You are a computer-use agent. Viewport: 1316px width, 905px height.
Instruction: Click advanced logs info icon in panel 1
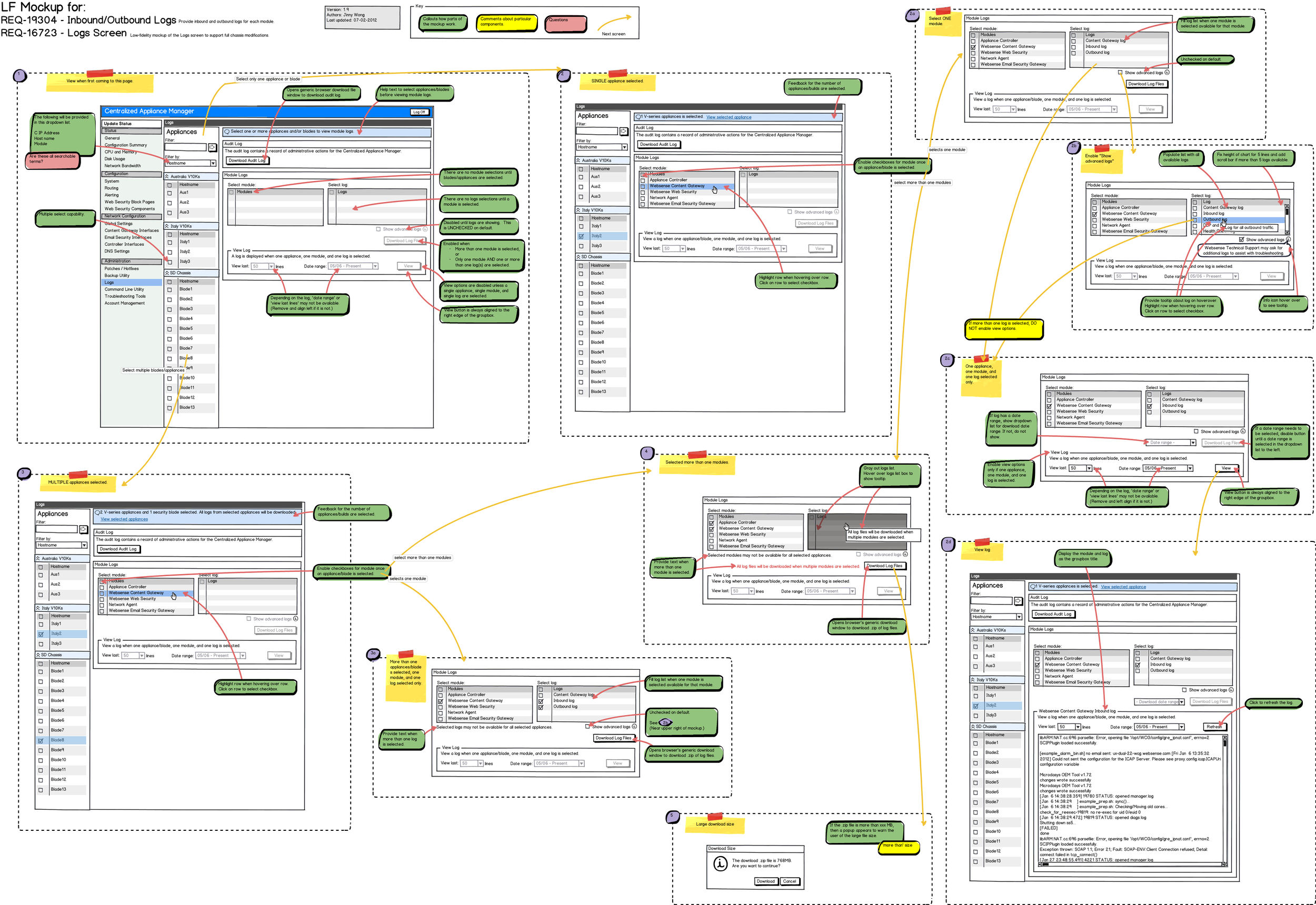pos(425,229)
